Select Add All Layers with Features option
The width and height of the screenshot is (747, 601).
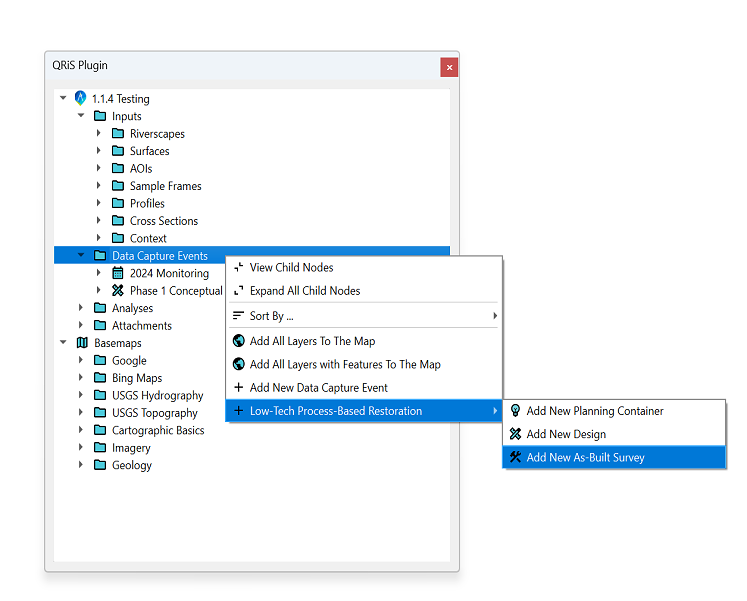point(364,364)
